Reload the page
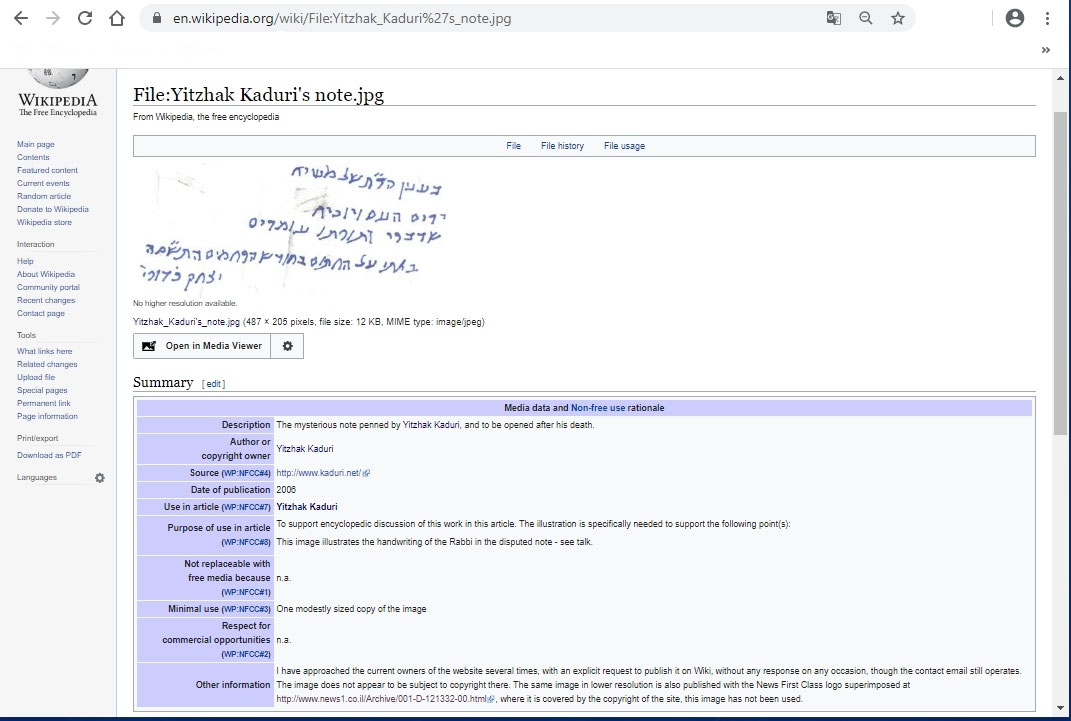 [x=84, y=17]
